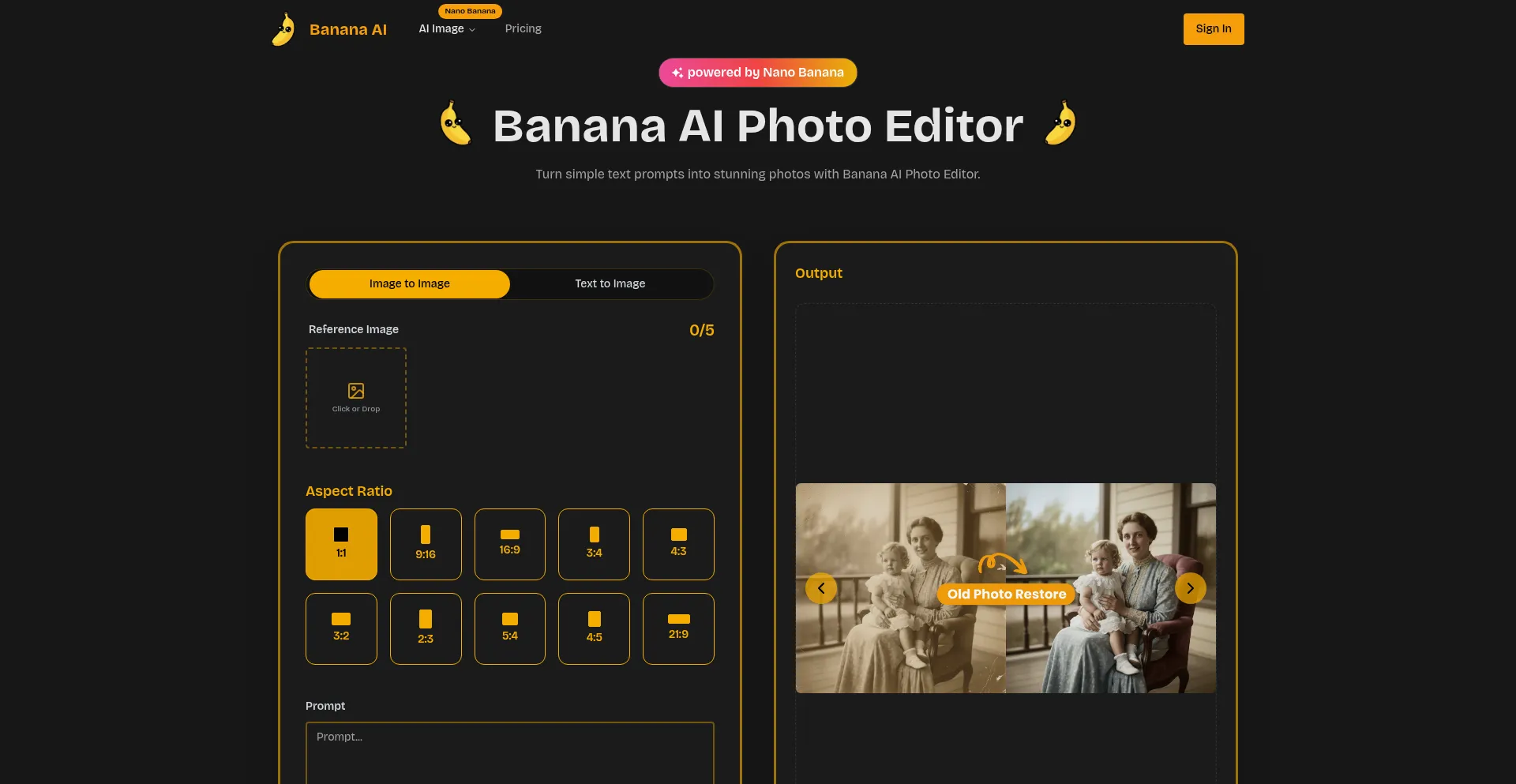Viewport: 1516px width, 784px height.
Task: Choose the 16:9 widescreen aspect ratio
Action: [x=510, y=544]
